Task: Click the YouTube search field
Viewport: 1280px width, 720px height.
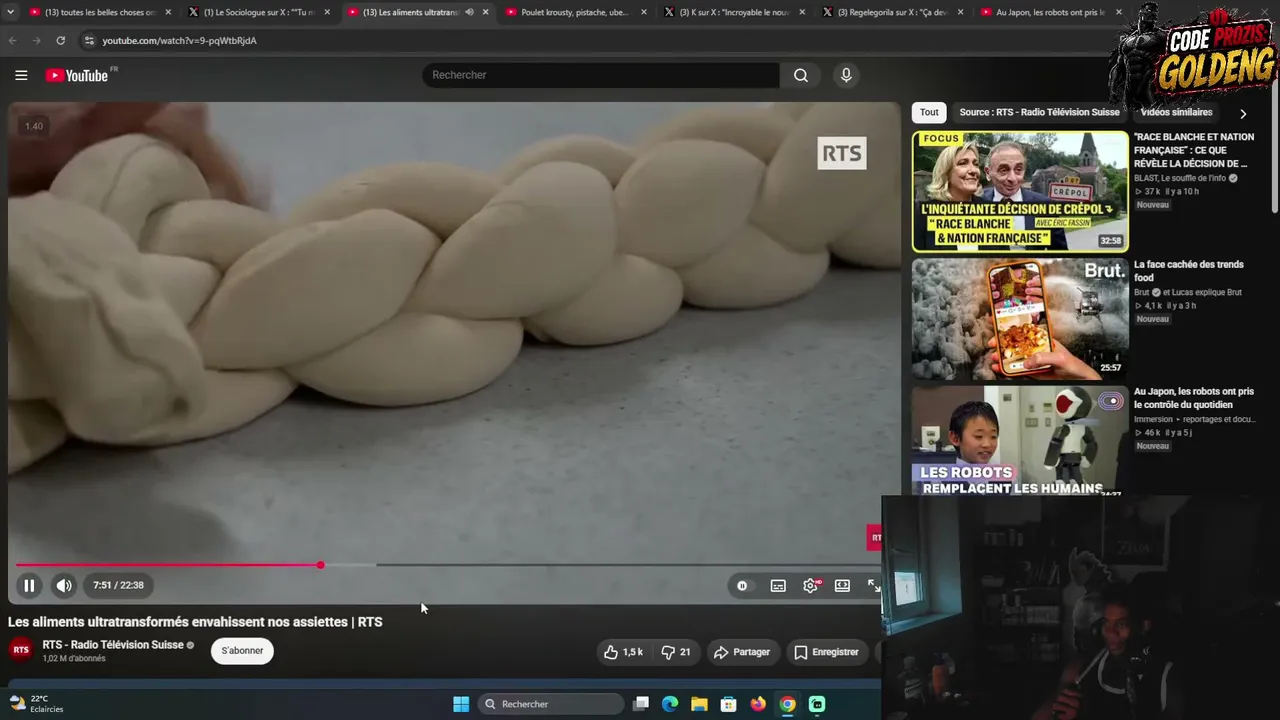Action: 600,75
